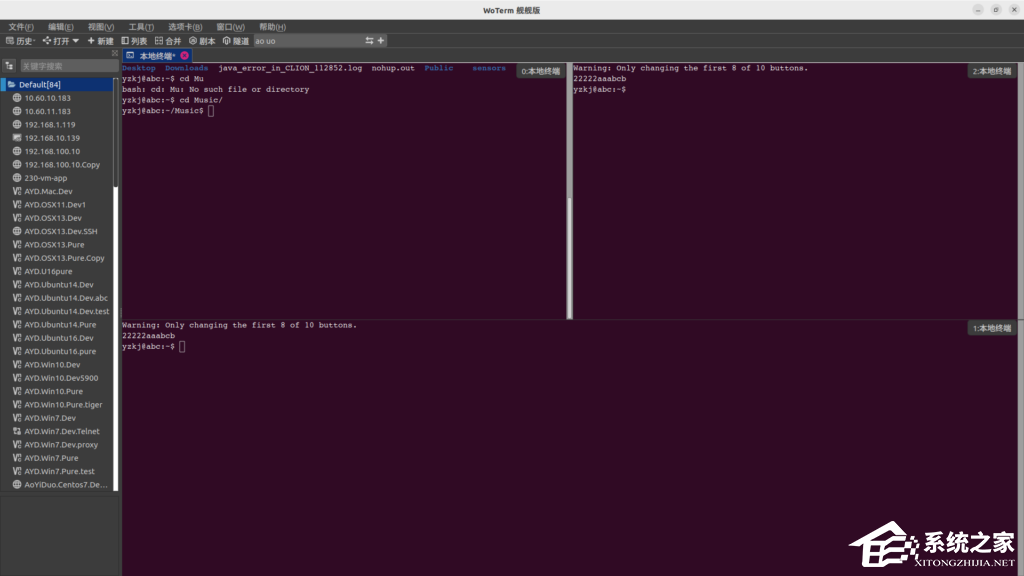This screenshot has height=576, width=1024.
Task: Click the 0:本地终端 pane label
Action: tap(540, 71)
